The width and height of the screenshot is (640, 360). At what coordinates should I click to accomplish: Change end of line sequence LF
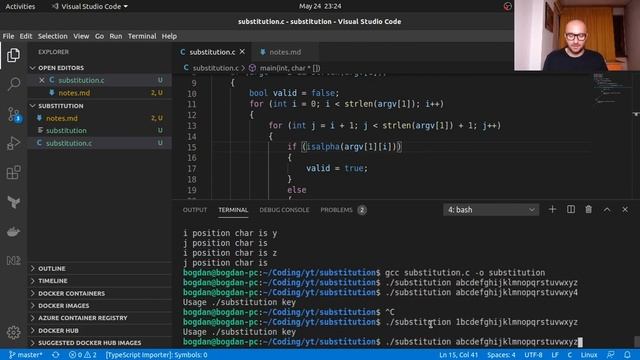(555, 355)
